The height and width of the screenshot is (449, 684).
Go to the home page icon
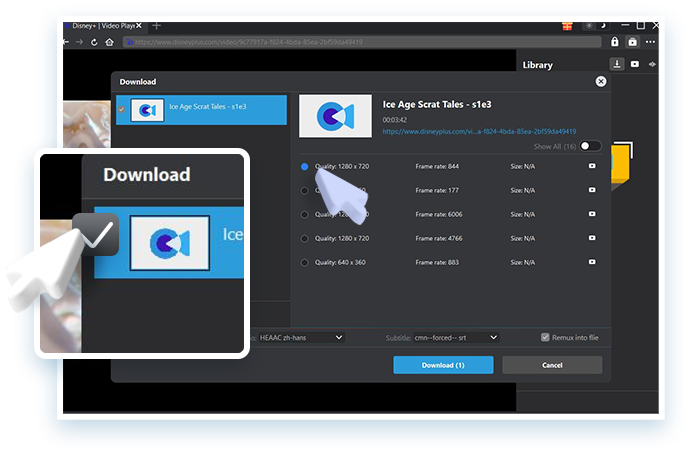point(109,42)
